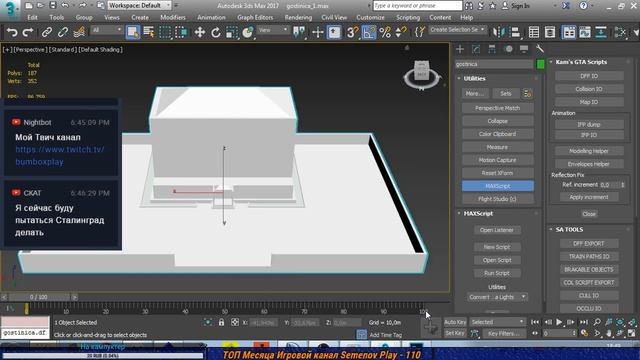Open Create Selection Set dropdown
Image resolution: width=640 pixels, height=360 pixels.
click(457, 30)
